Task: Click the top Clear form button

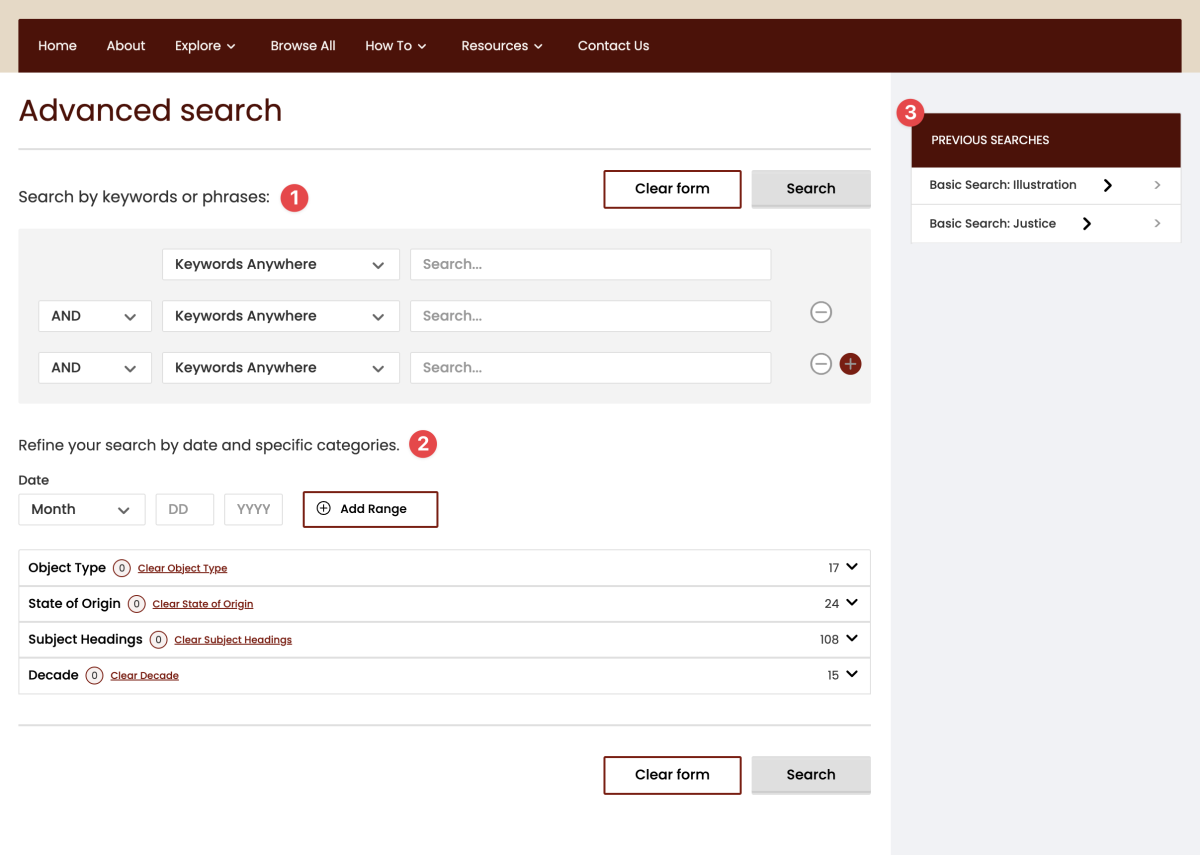Action: point(672,189)
